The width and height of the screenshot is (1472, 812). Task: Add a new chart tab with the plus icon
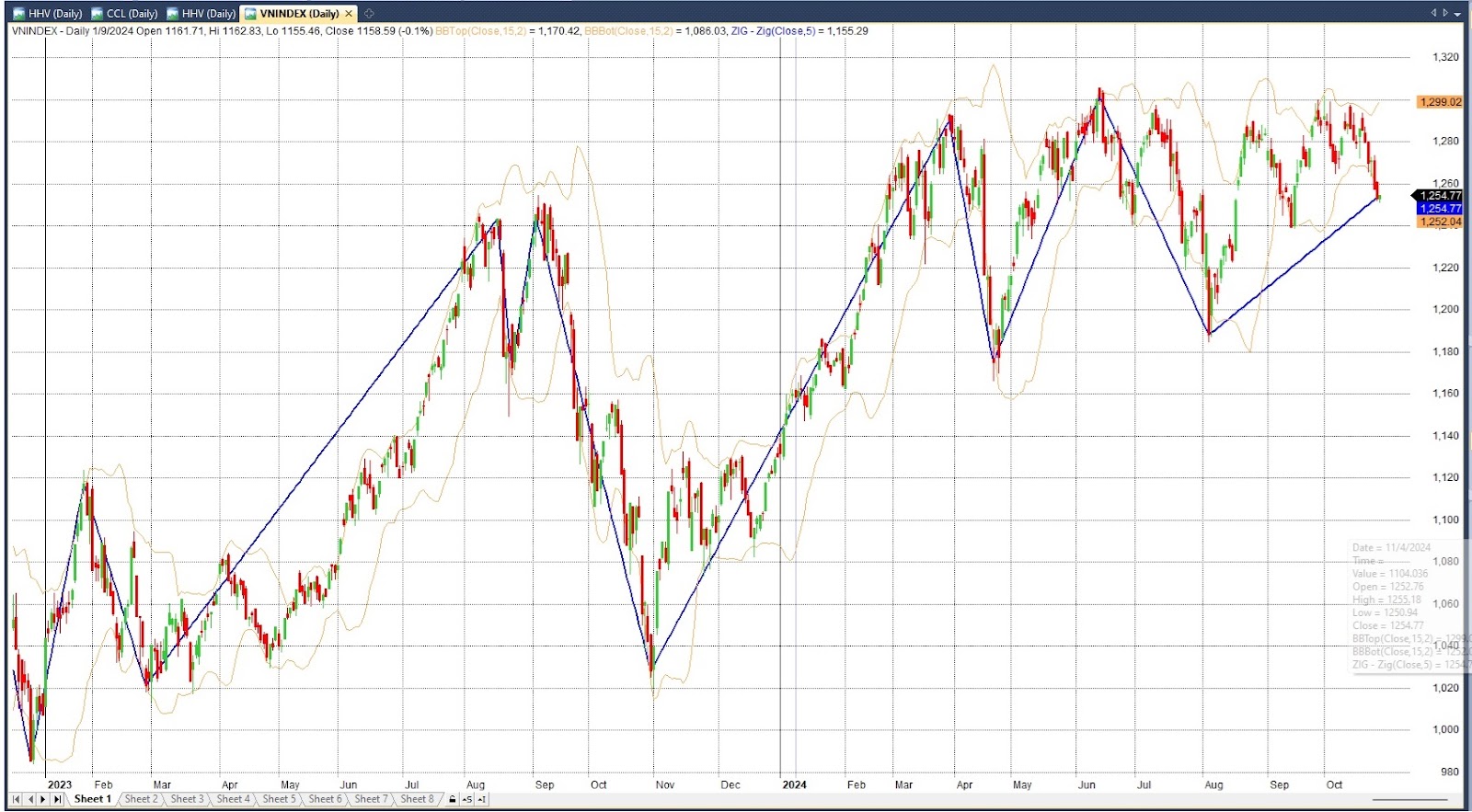369,13
